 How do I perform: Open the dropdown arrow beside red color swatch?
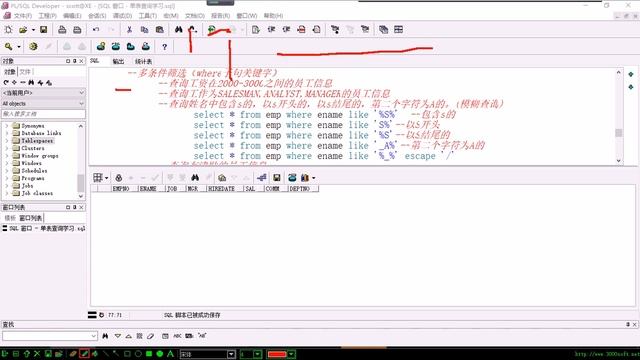(291, 354)
